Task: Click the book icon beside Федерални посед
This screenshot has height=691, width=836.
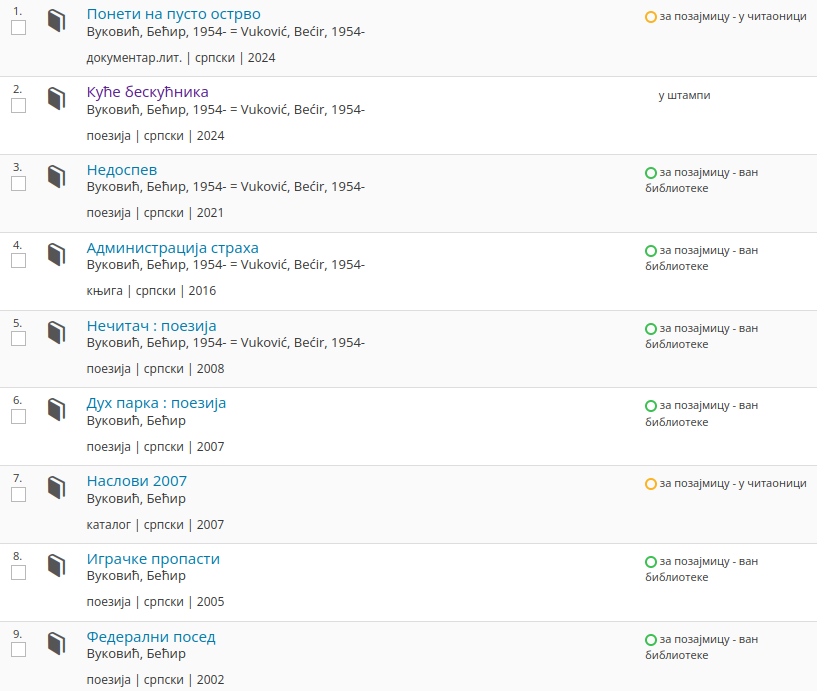Action: (56, 644)
